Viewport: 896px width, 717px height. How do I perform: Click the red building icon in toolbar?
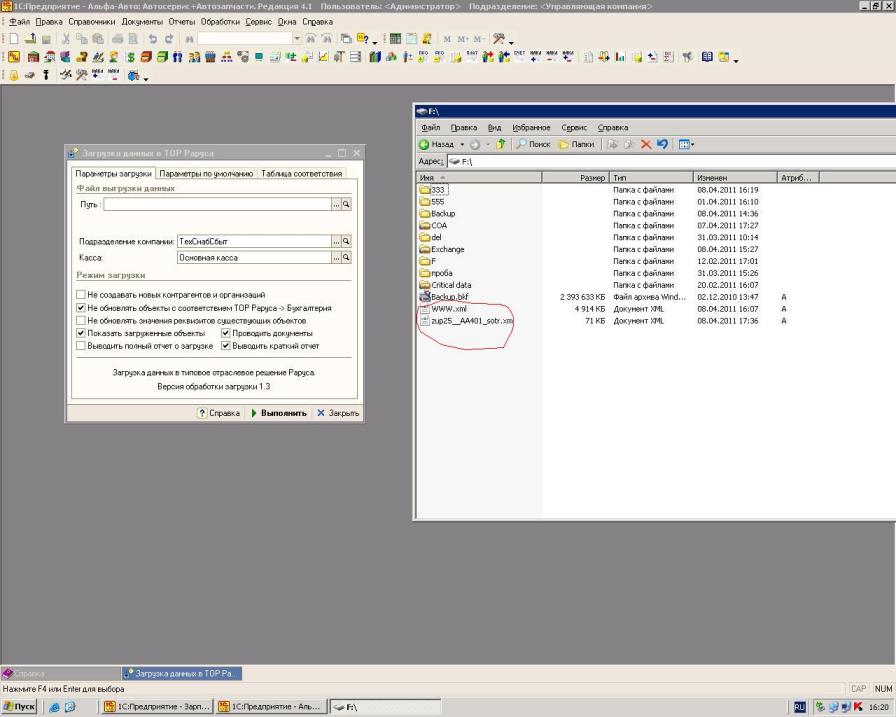click(x=33, y=57)
